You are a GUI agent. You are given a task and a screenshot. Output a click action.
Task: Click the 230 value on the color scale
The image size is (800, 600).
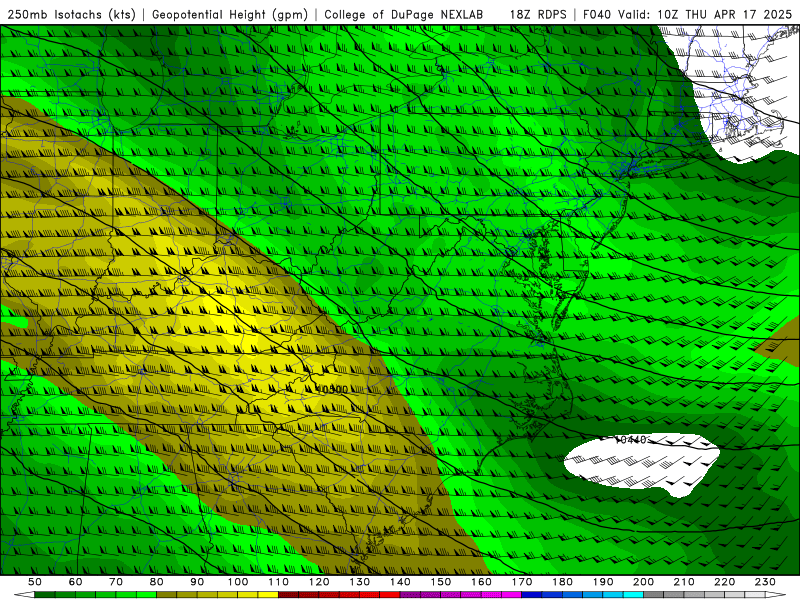click(765, 582)
